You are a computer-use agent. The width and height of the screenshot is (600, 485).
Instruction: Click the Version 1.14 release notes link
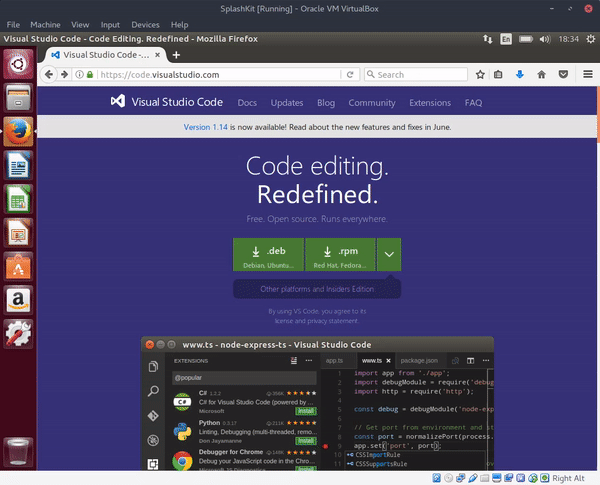205,127
